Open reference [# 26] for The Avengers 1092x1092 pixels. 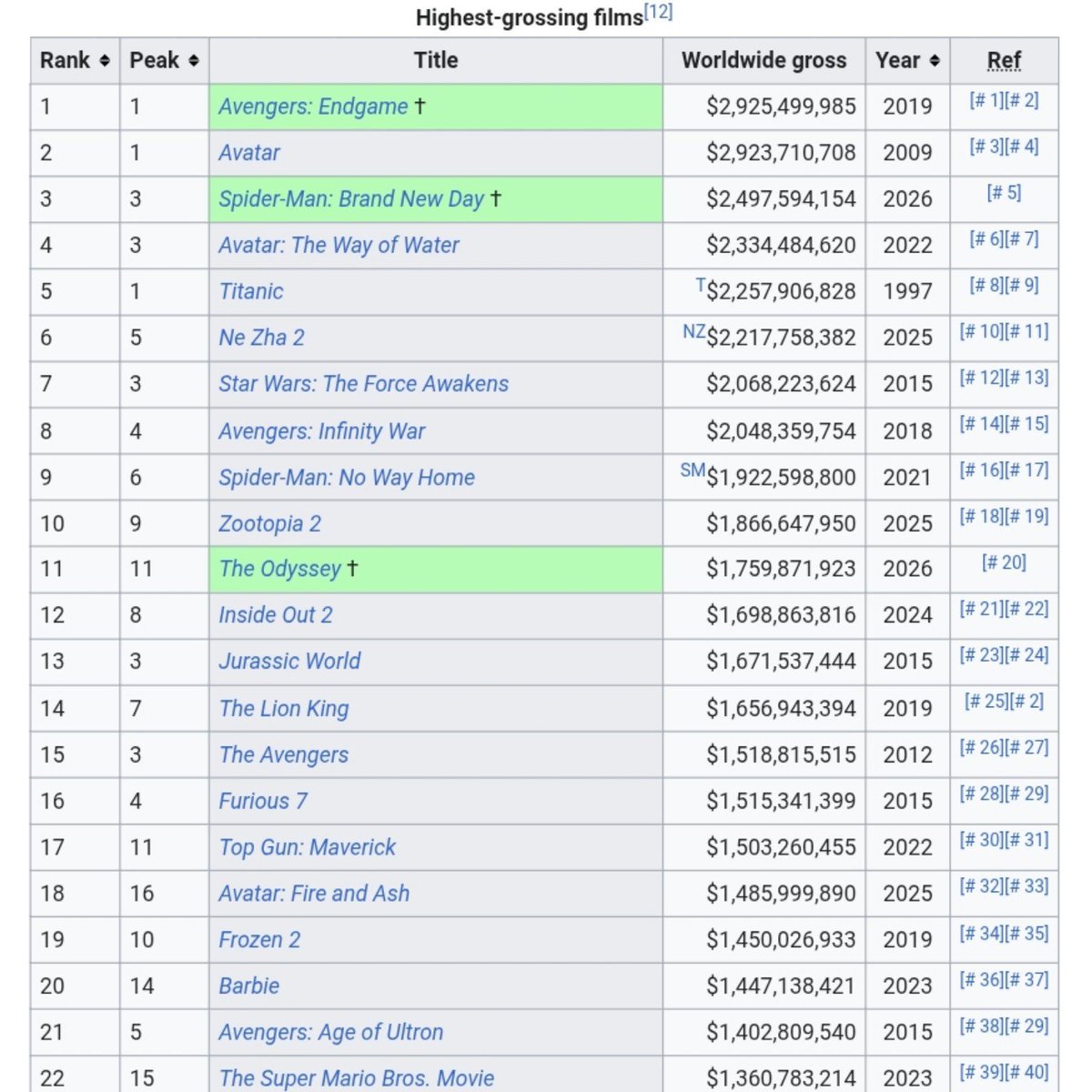click(x=982, y=749)
